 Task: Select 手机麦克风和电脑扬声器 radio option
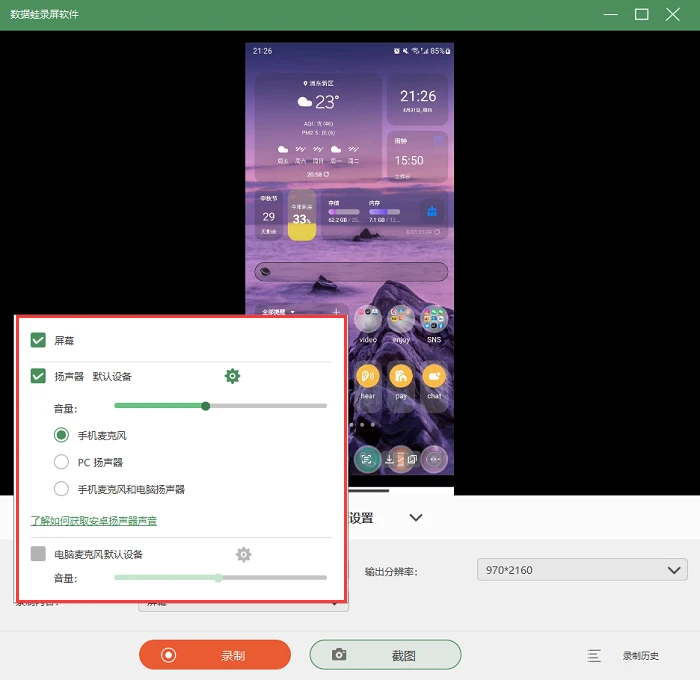[61, 488]
